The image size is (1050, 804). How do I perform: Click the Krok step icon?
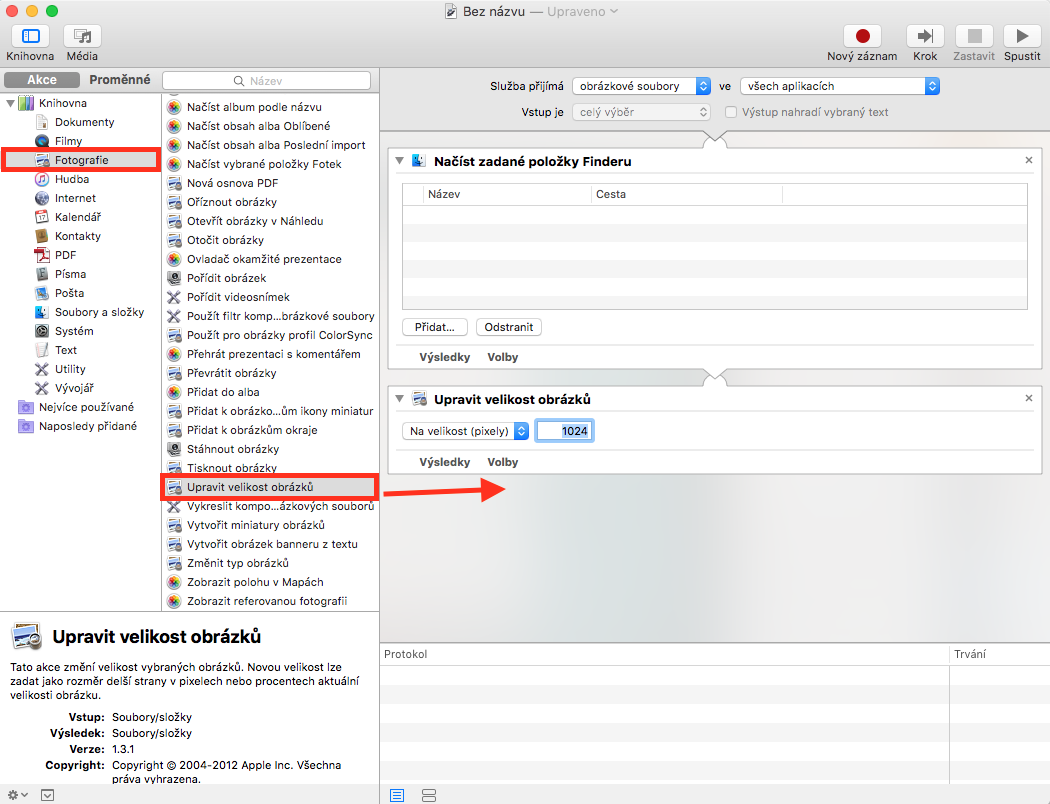click(925, 36)
